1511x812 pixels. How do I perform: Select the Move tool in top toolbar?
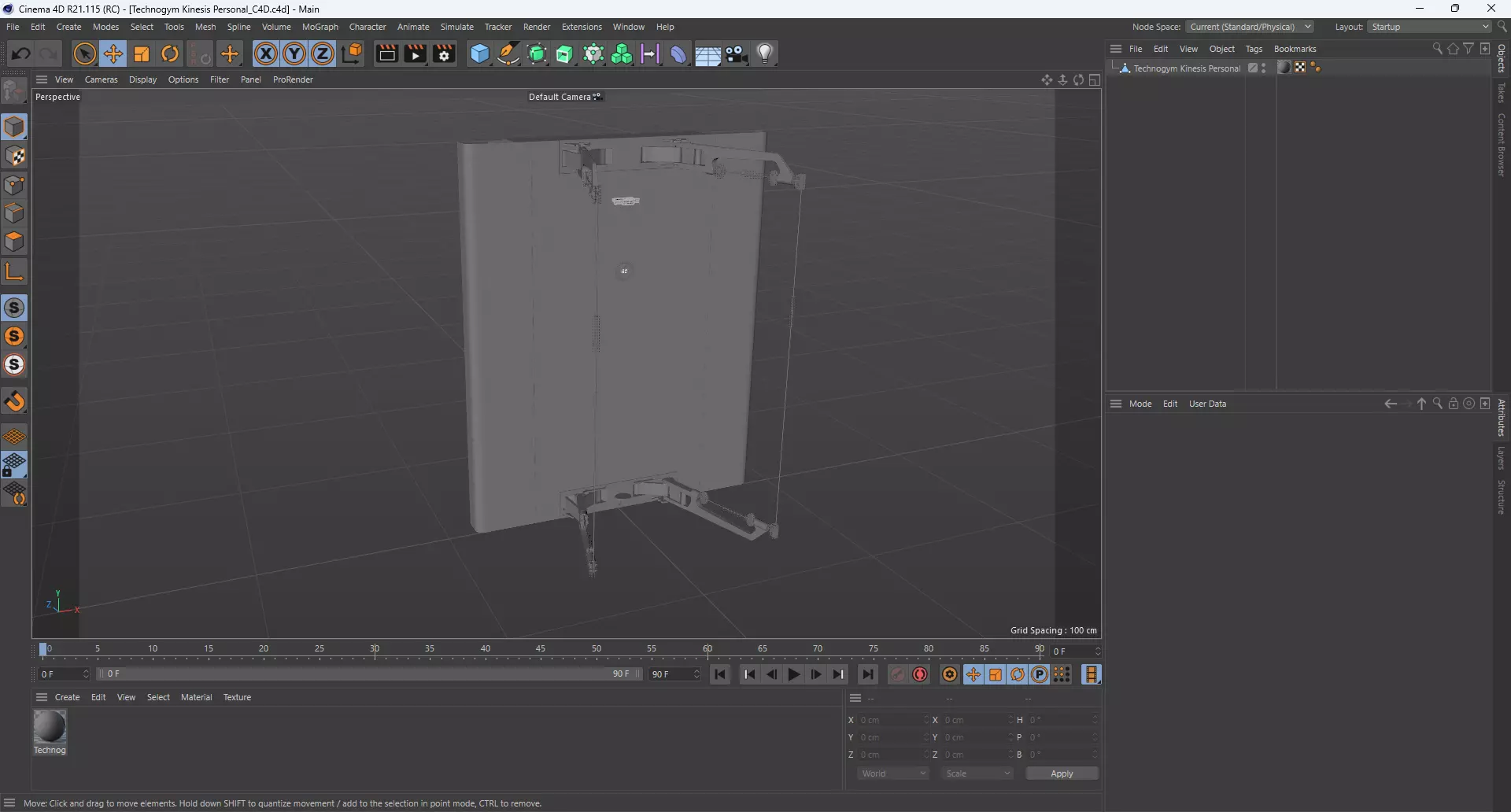113,54
